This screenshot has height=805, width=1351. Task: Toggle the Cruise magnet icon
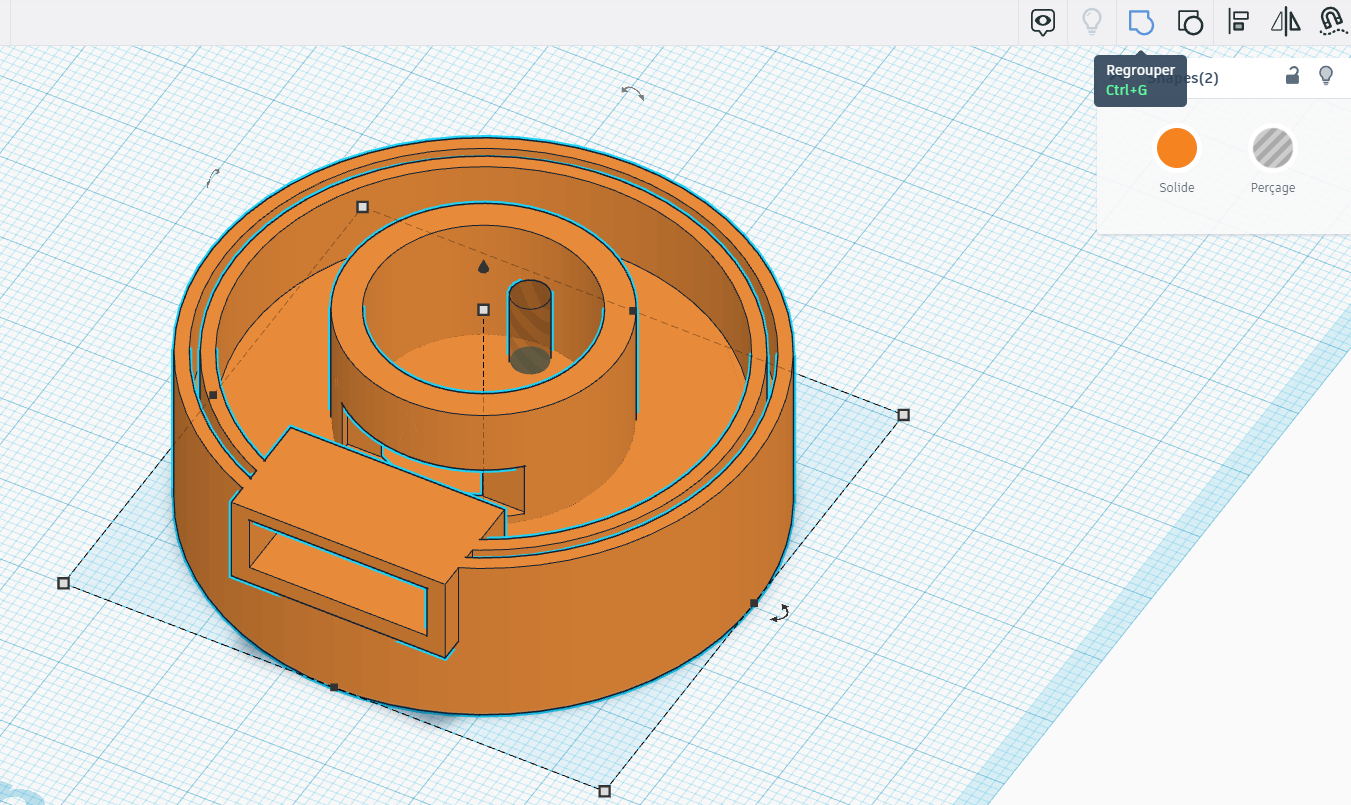[x=1331, y=21]
